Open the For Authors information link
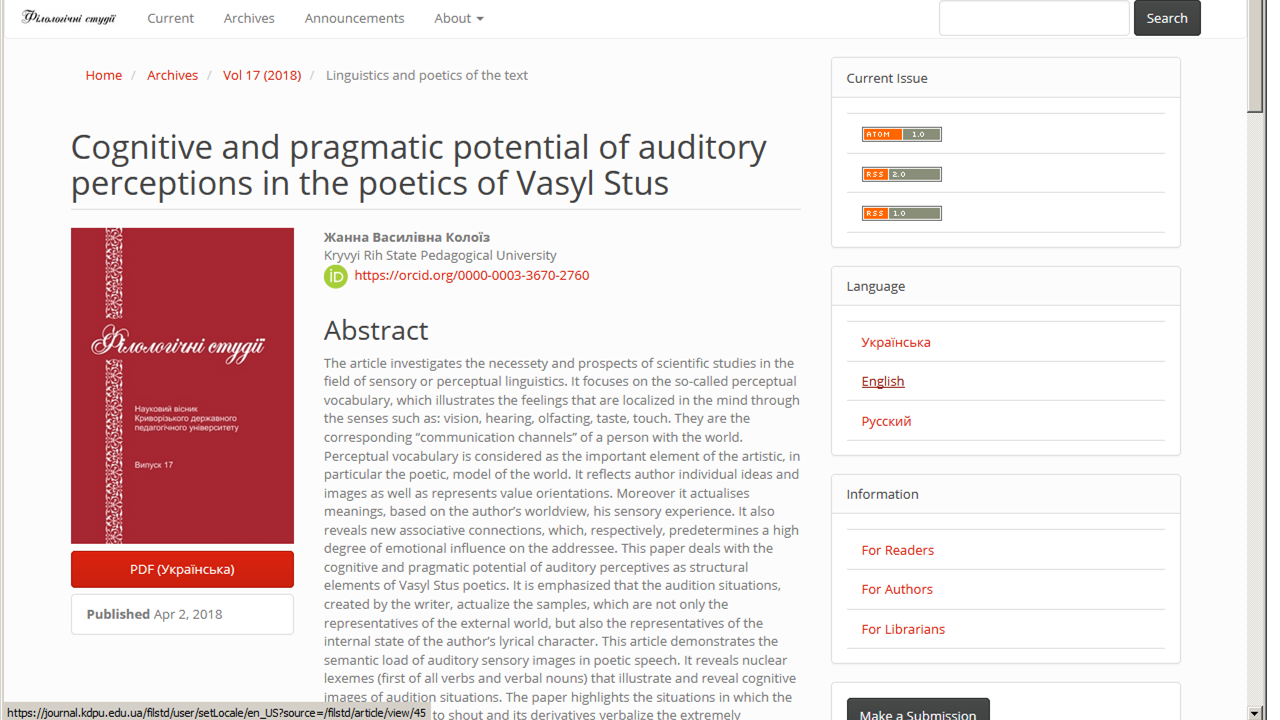Viewport: 1280px width, 720px height. [896, 589]
